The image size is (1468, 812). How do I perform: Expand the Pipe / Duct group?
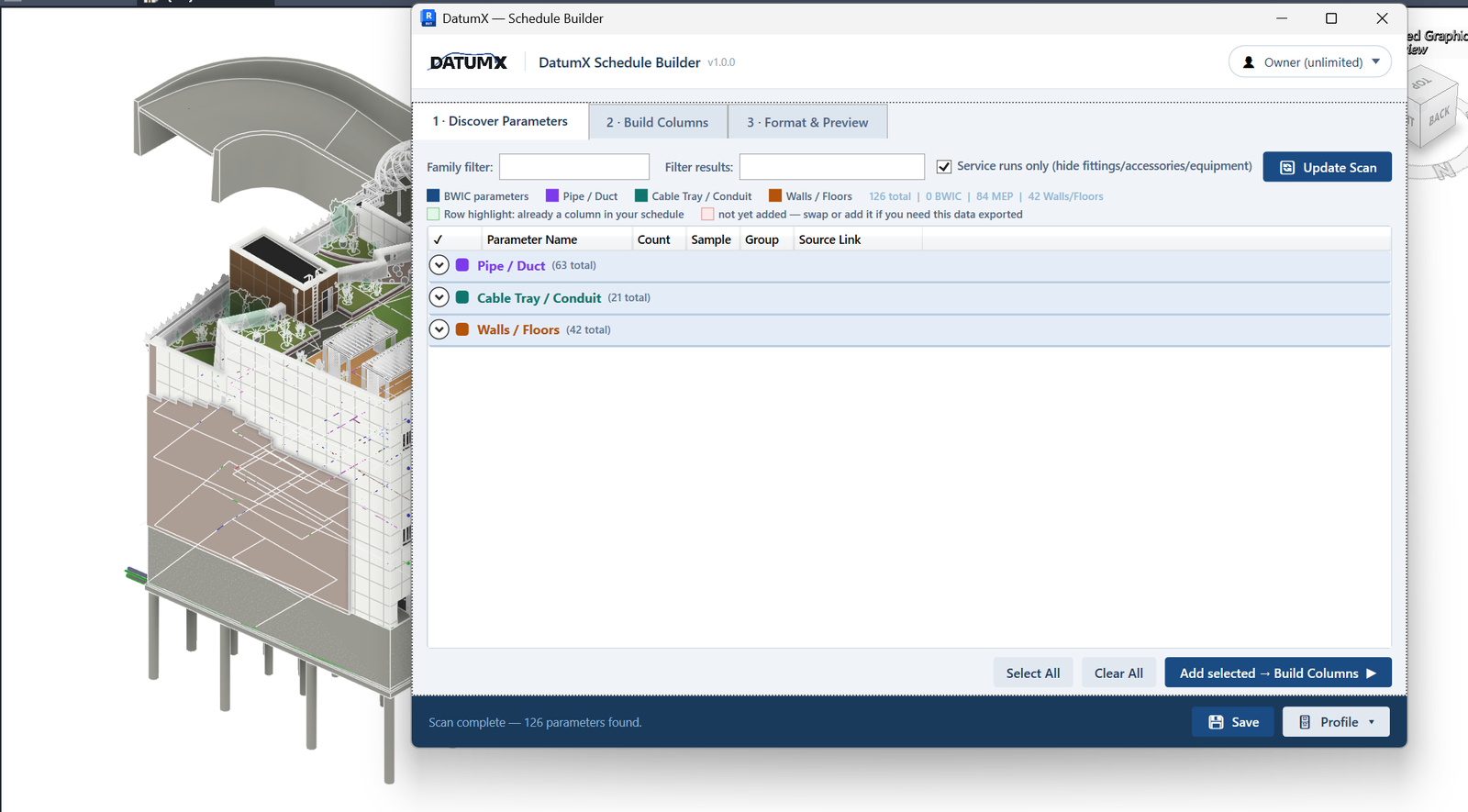pyautogui.click(x=439, y=265)
